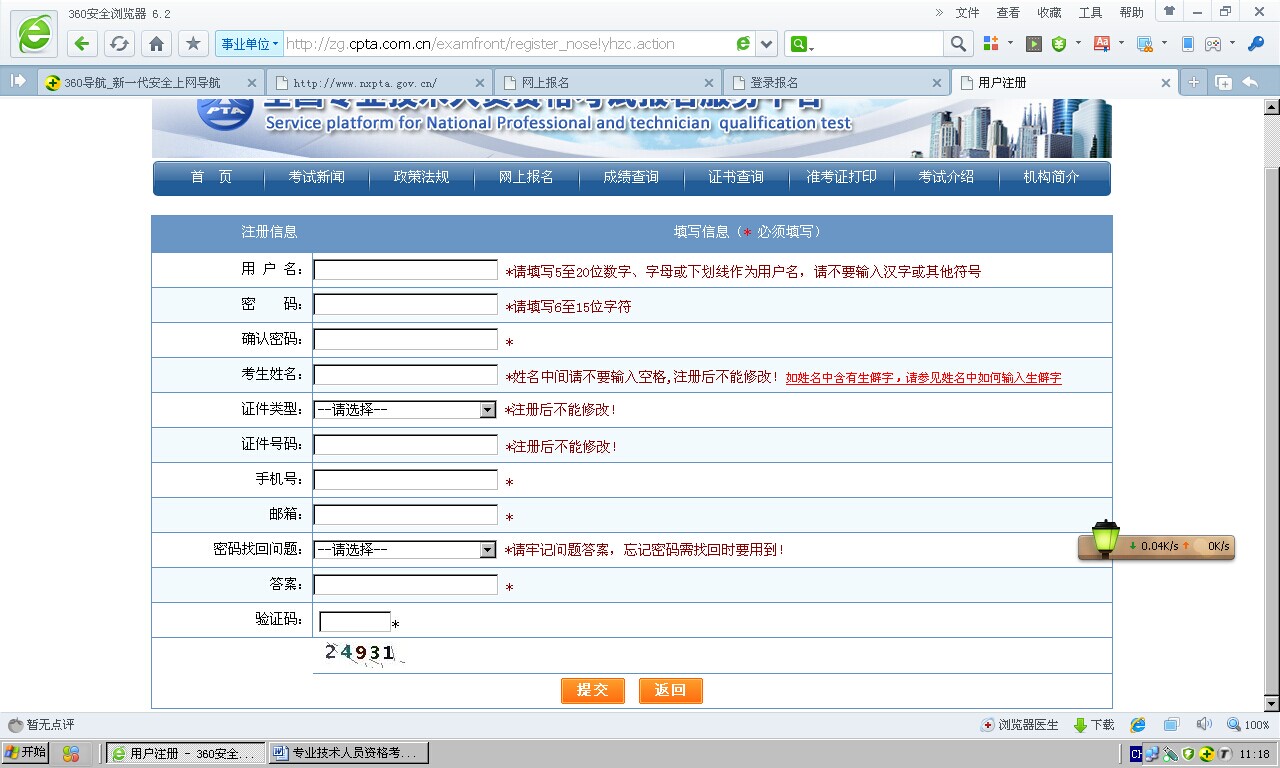Open Browser Doctor in the status bar

click(x=1020, y=725)
